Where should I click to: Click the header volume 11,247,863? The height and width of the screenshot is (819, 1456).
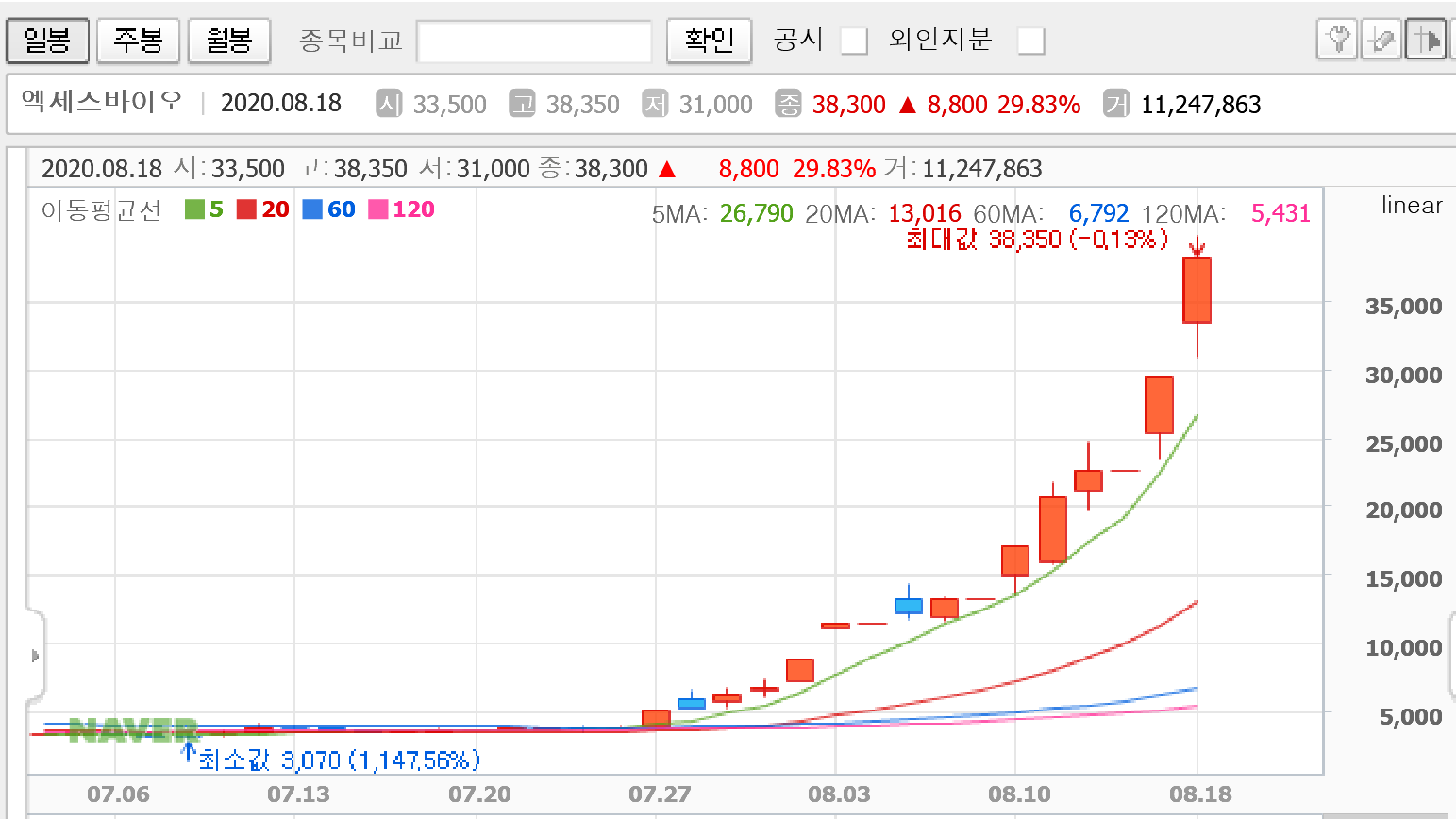click(x=1201, y=105)
